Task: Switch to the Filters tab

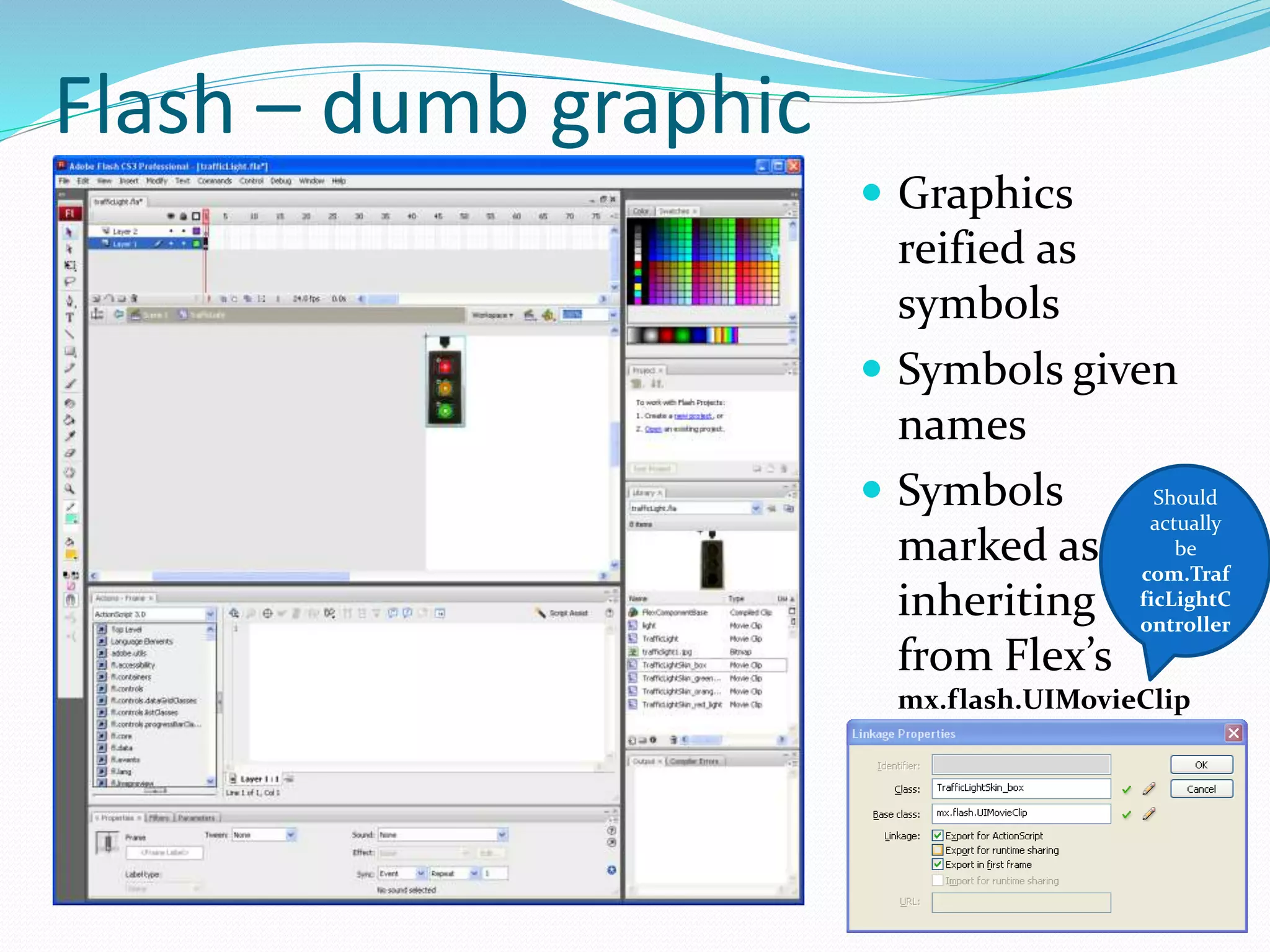Action: click(159, 818)
